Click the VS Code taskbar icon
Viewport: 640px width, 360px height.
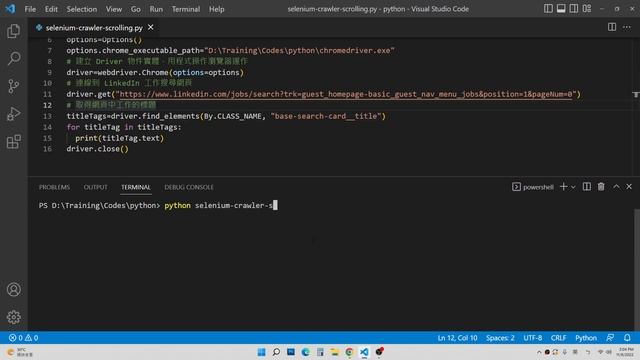pos(364,352)
